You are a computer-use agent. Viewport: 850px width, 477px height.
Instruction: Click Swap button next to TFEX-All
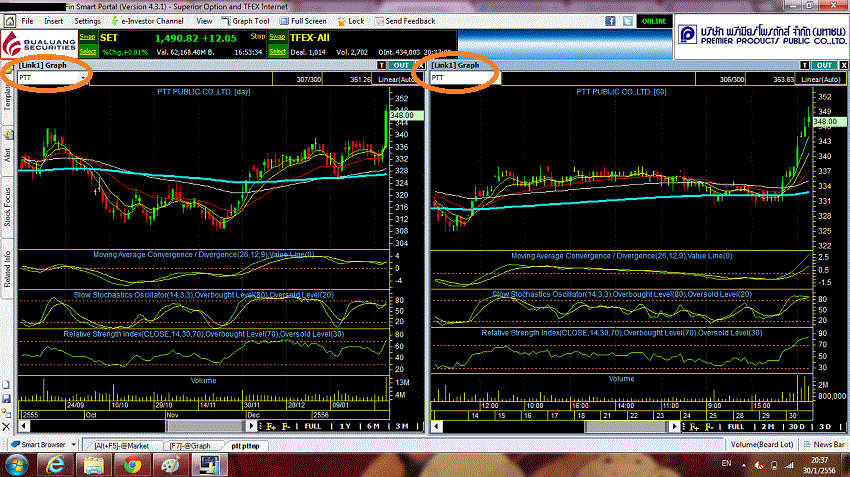pyautogui.click(x=277, y=37)
